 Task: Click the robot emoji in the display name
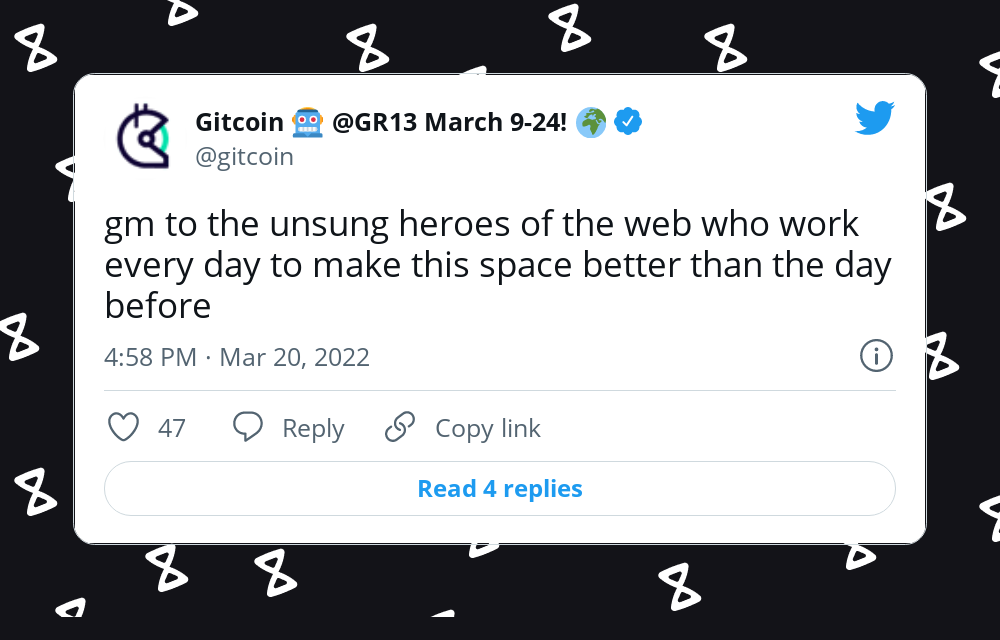pos(305,121)
